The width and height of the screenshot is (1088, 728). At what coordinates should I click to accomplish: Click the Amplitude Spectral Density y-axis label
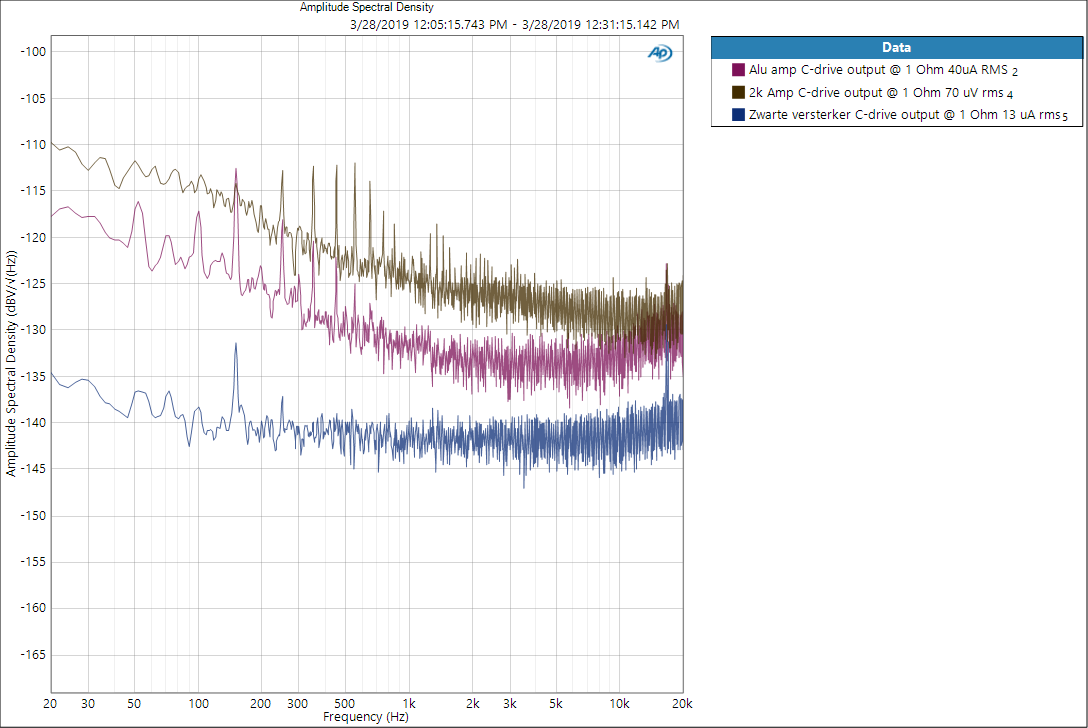10,363
